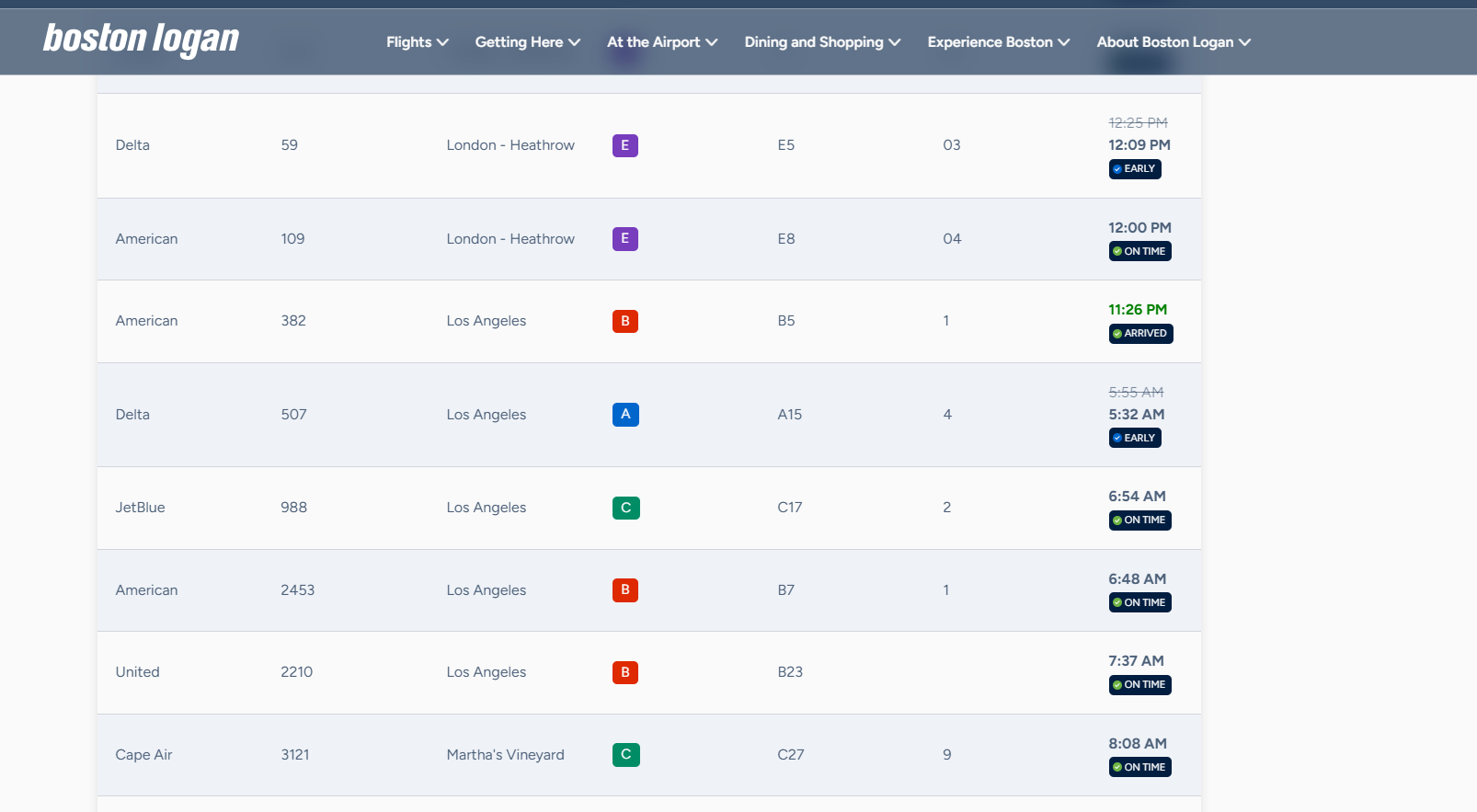Expand About Boston Logan menu
Image resolution: width=1477 pixels, height=812 pixels.
coord(1174,42)
